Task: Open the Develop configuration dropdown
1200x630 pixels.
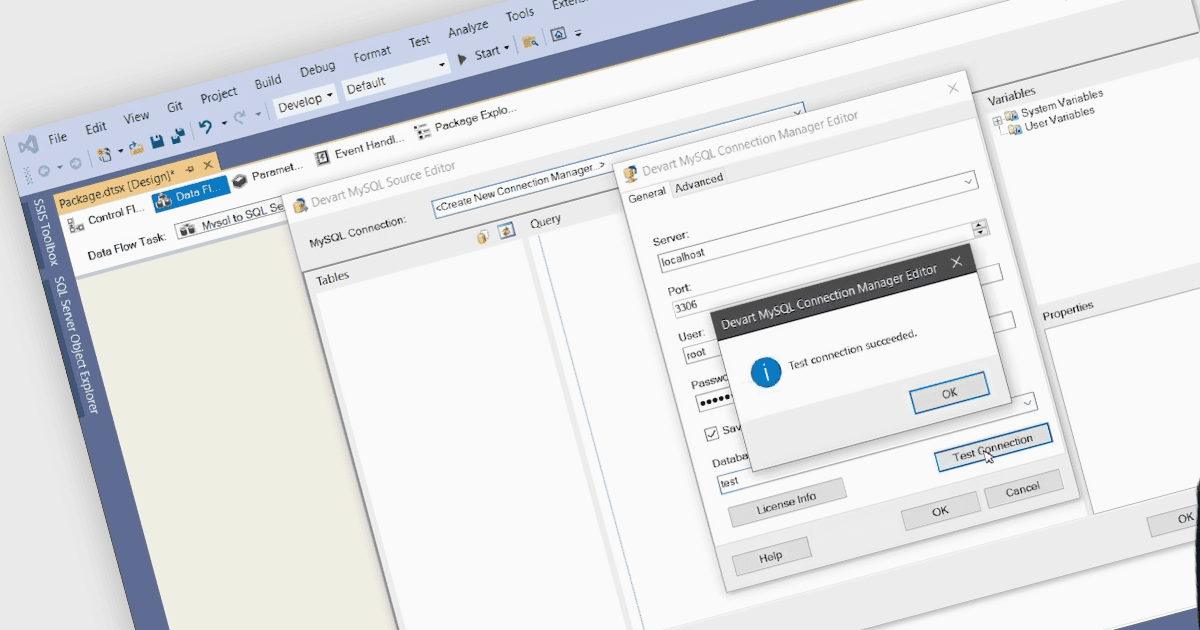Action: pyautogui.click(x=330, y=95)
